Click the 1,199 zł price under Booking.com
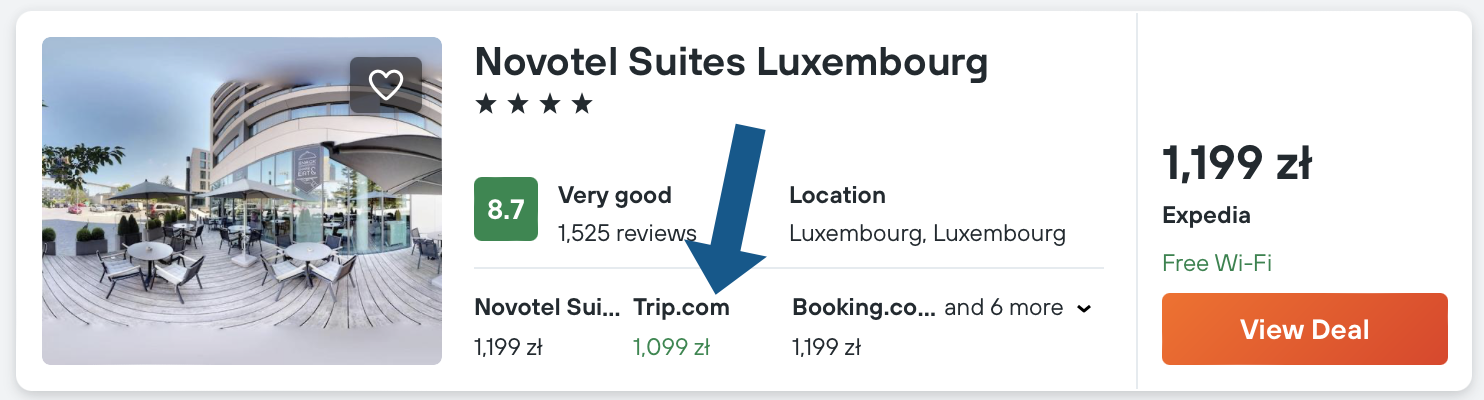 (x=826, y=348)
